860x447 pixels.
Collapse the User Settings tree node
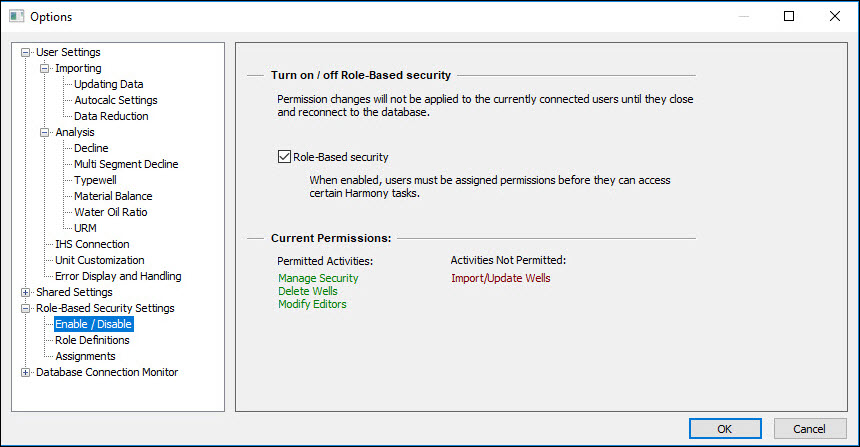click(26, 52)
